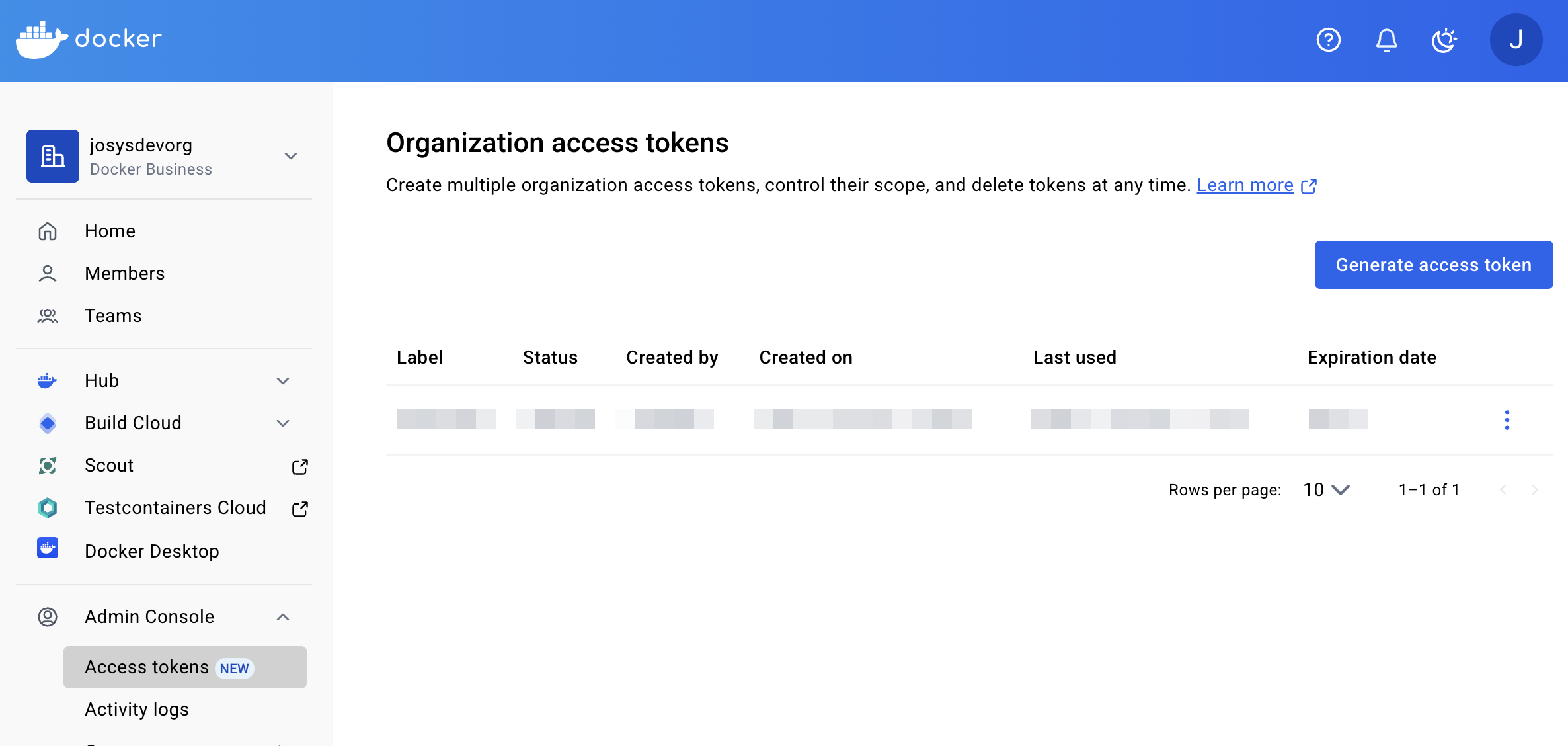Click the josysdevorg organization building icon

click(53, 156)
